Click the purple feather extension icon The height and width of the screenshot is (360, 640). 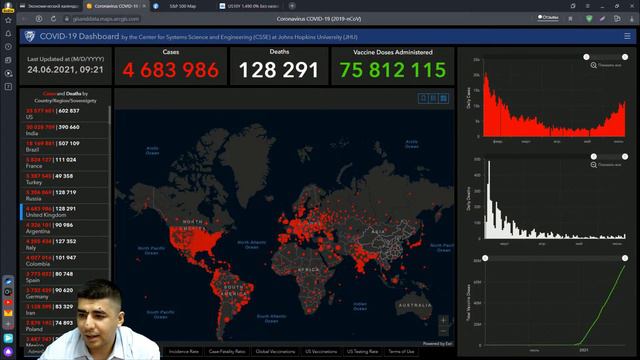602,18
